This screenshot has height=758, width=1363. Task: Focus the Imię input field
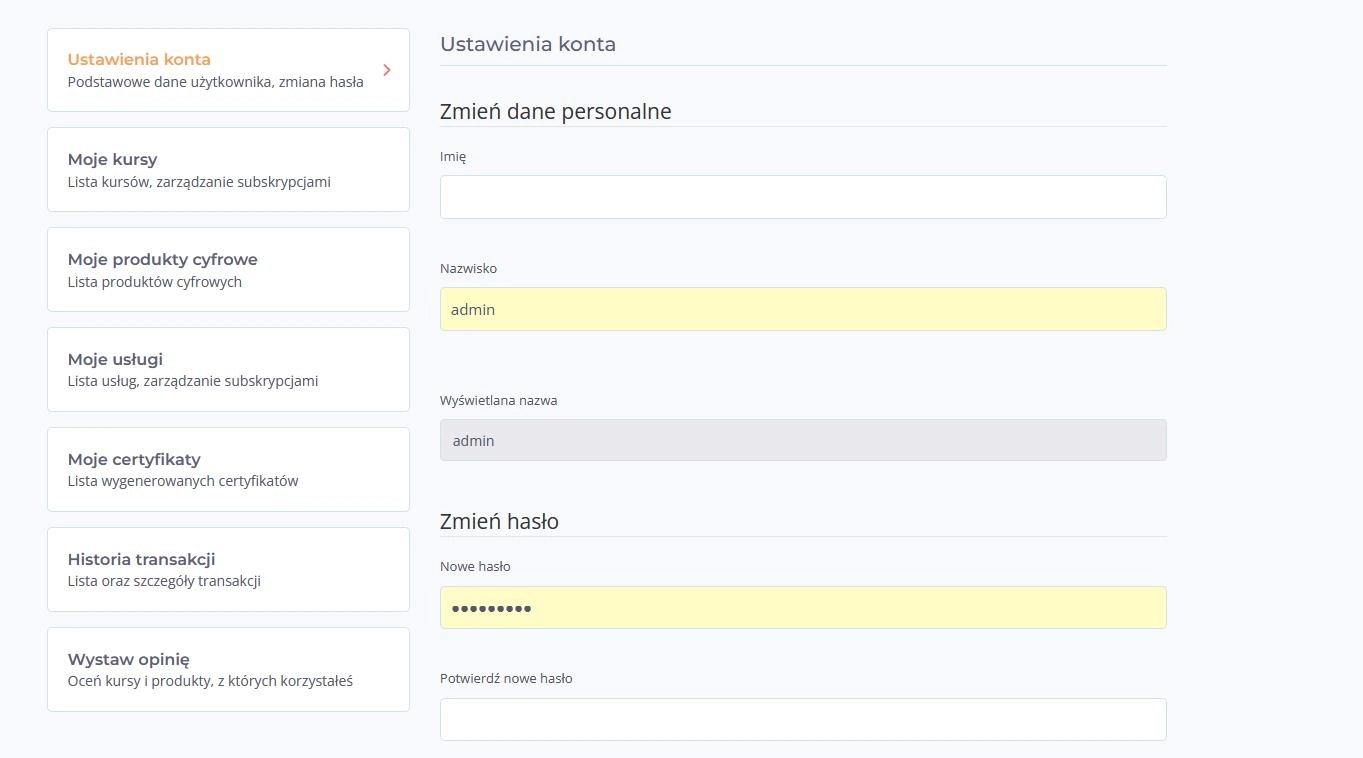(803, 197)
